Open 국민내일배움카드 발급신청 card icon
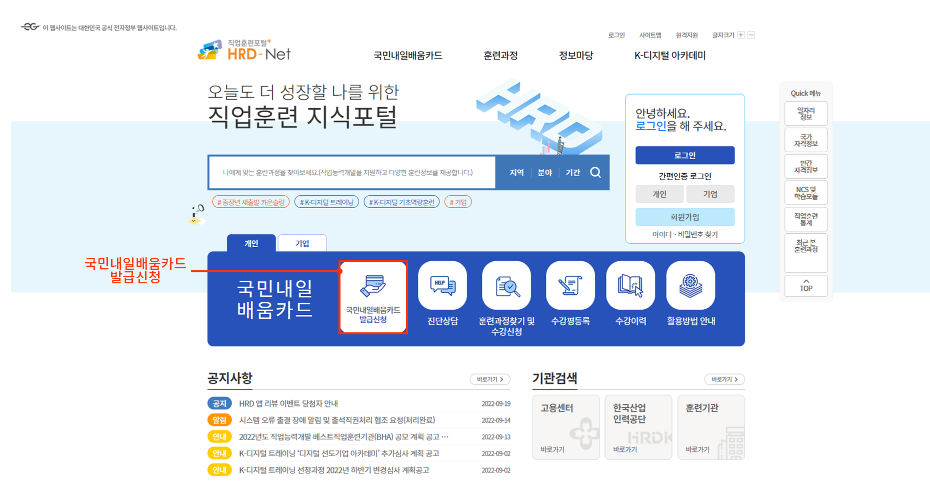 373,297
